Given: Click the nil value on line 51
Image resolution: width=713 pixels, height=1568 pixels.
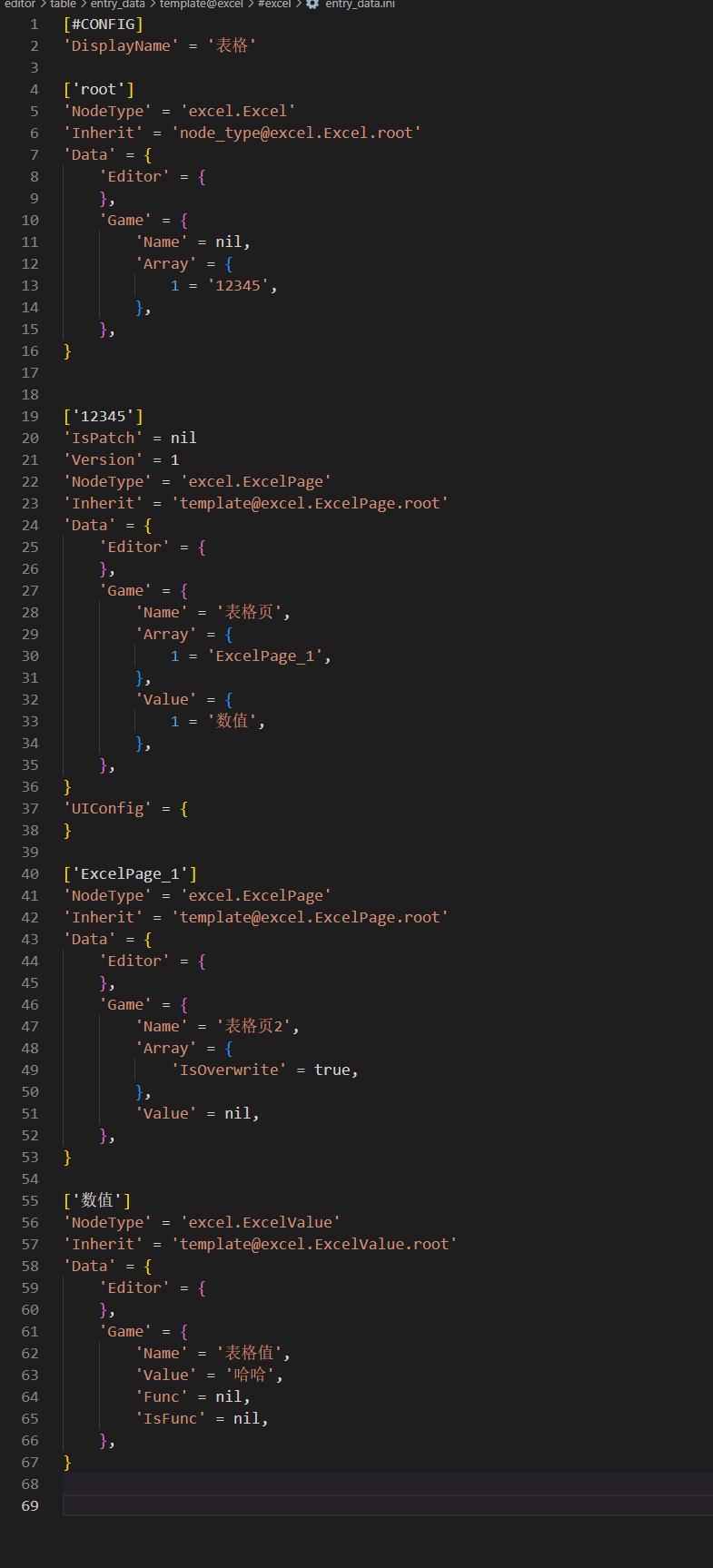Looking at the screenshot, I should tap(238, 1113).
